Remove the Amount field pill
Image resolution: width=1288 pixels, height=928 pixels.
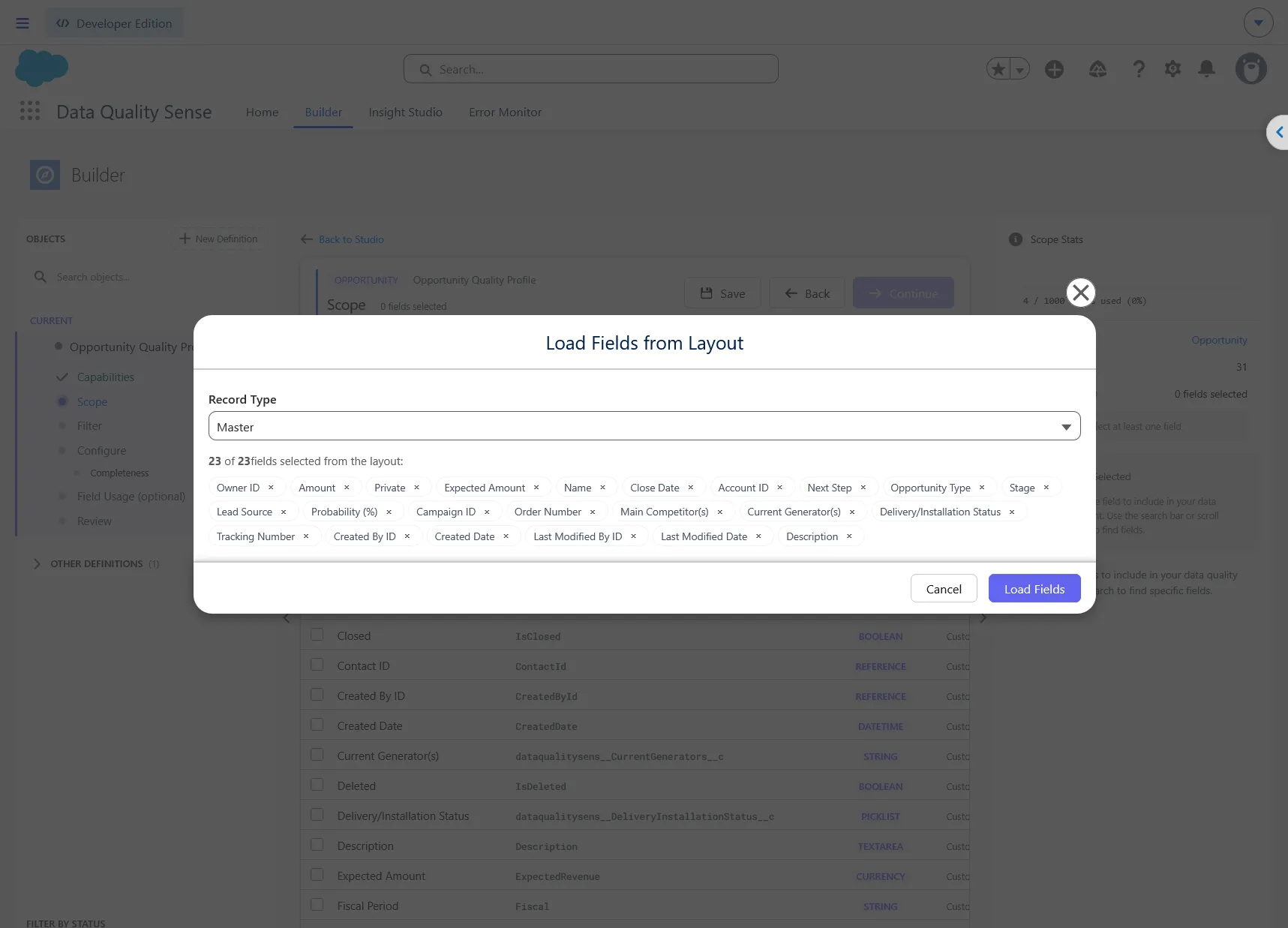(x=347, y=488)
